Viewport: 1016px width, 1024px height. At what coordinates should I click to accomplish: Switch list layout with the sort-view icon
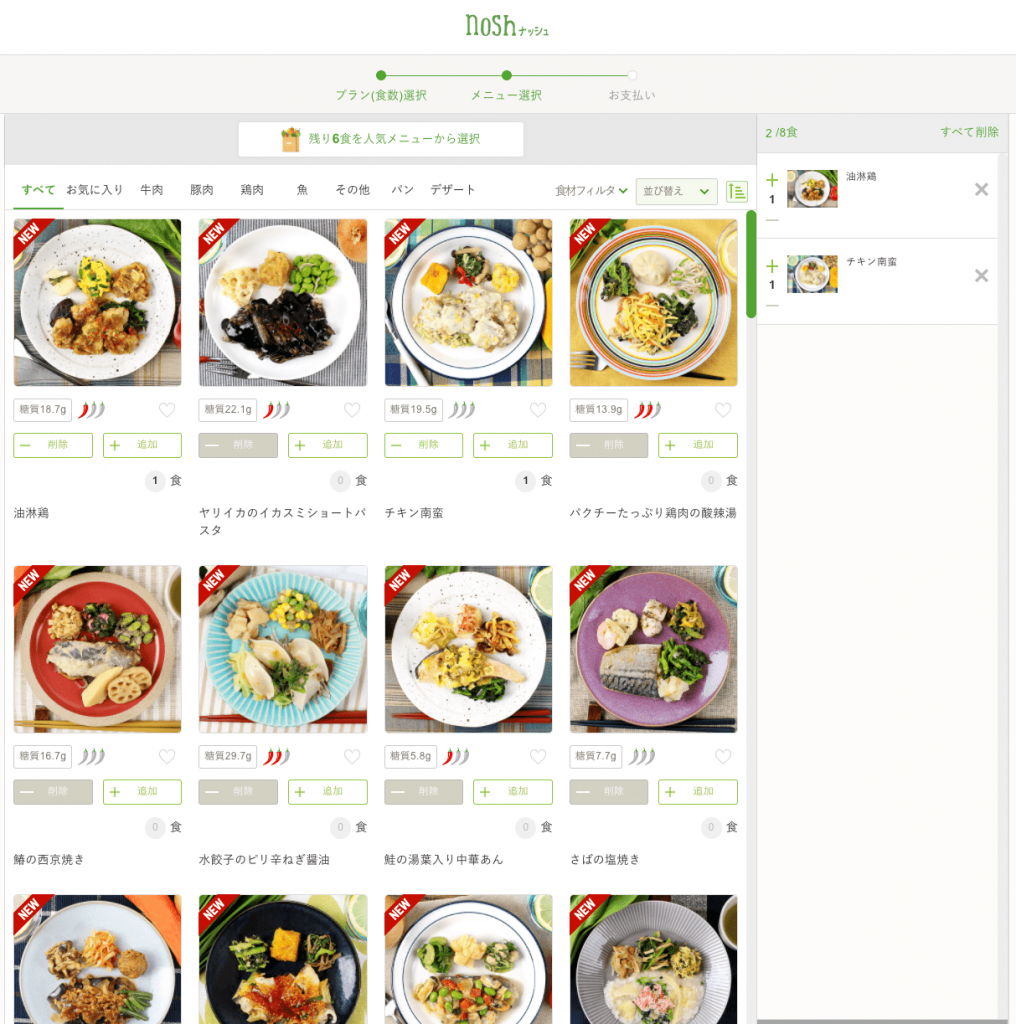coord(737,191)
